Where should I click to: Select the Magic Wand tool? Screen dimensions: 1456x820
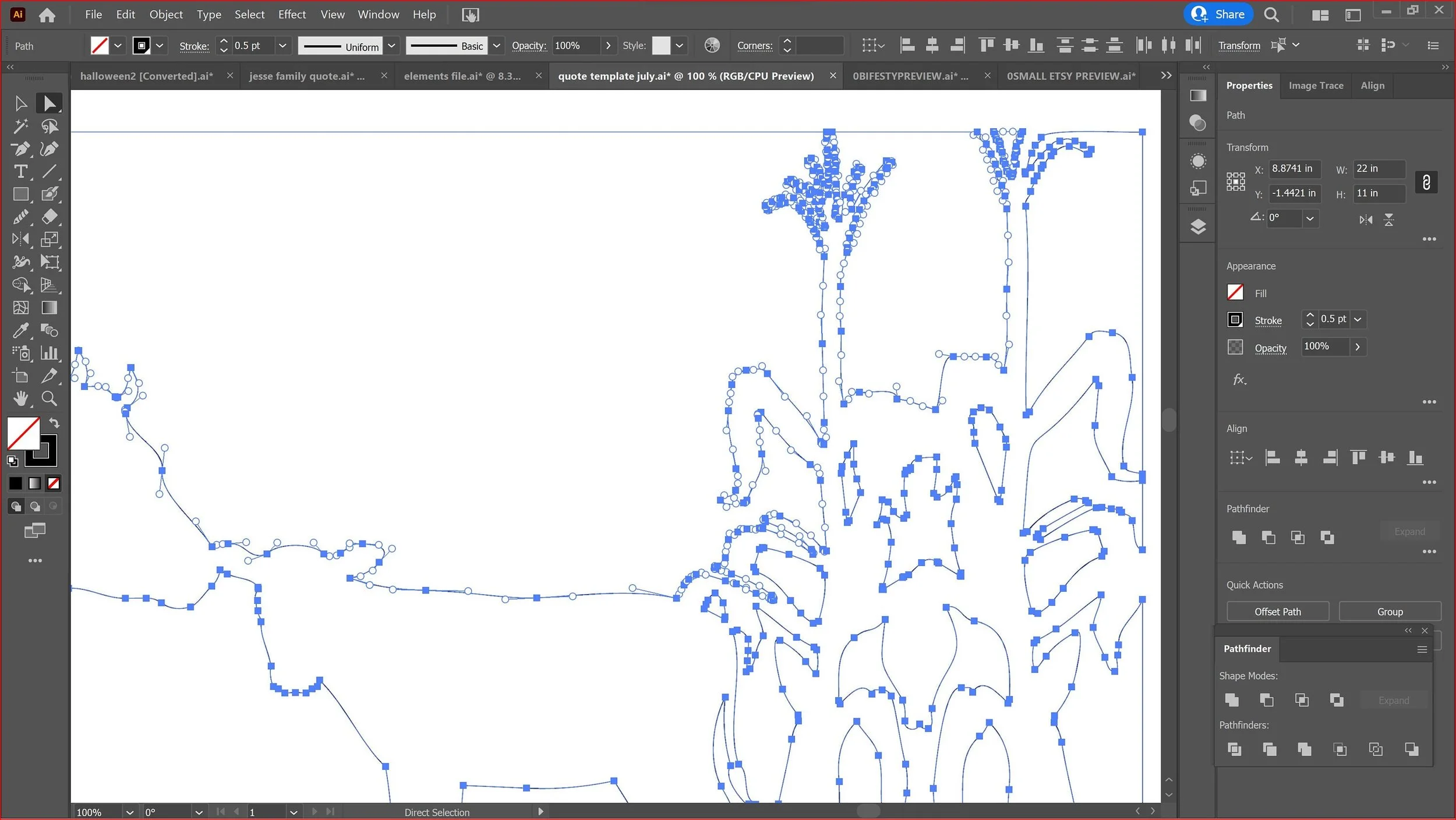[x=20, y=126]
